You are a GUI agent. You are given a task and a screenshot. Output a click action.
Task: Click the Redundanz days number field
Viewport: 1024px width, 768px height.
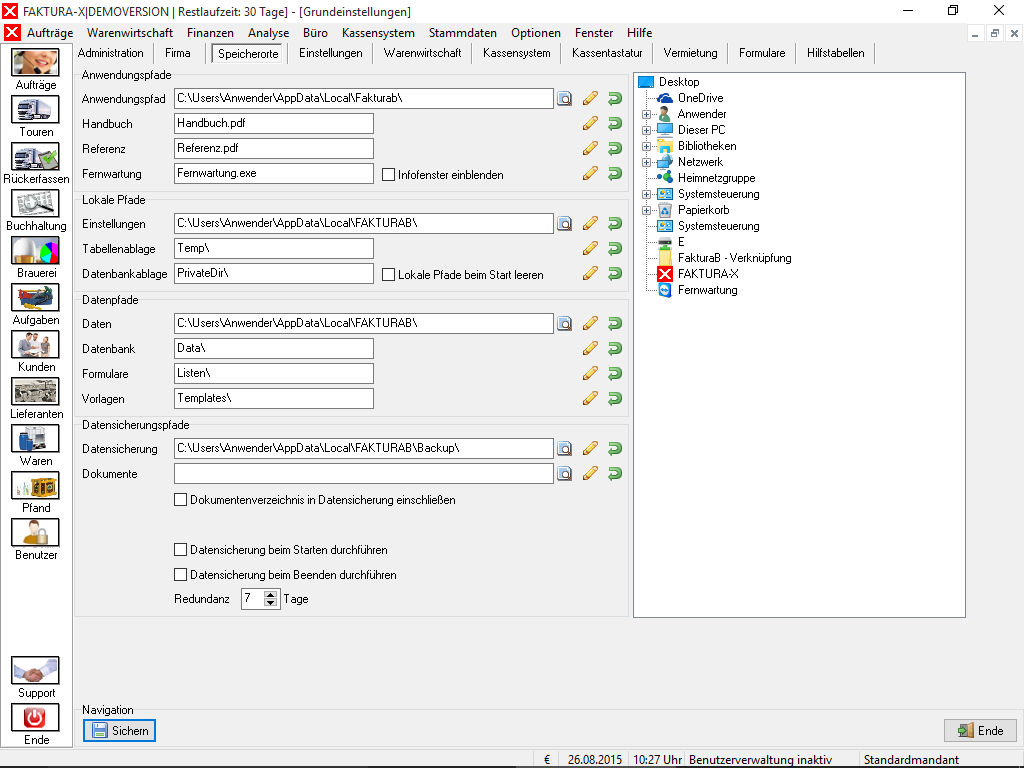point(253,599)
